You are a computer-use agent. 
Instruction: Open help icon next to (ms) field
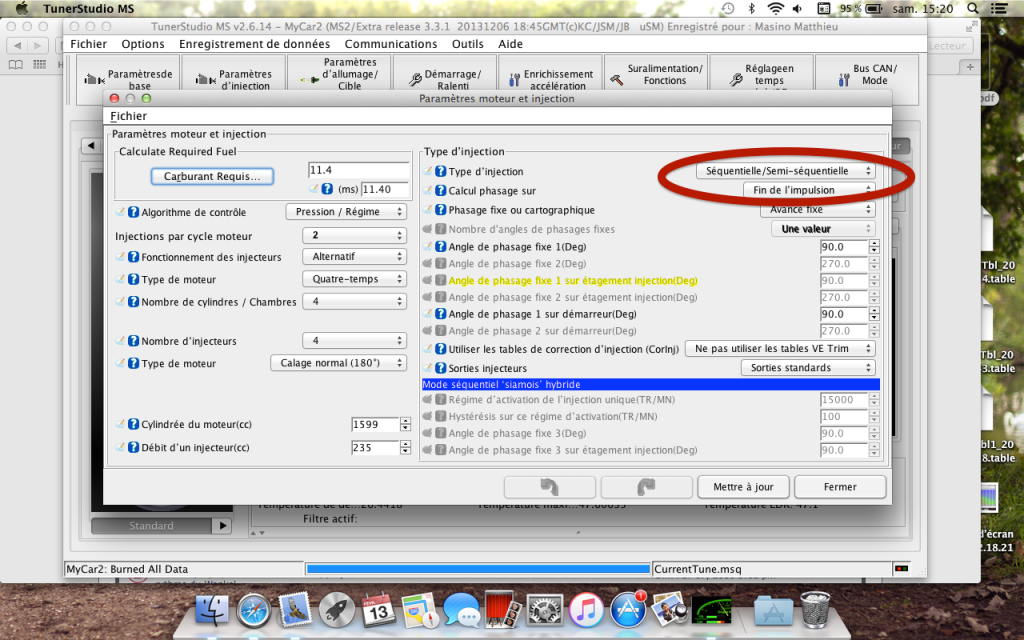(x=327, y=189)
